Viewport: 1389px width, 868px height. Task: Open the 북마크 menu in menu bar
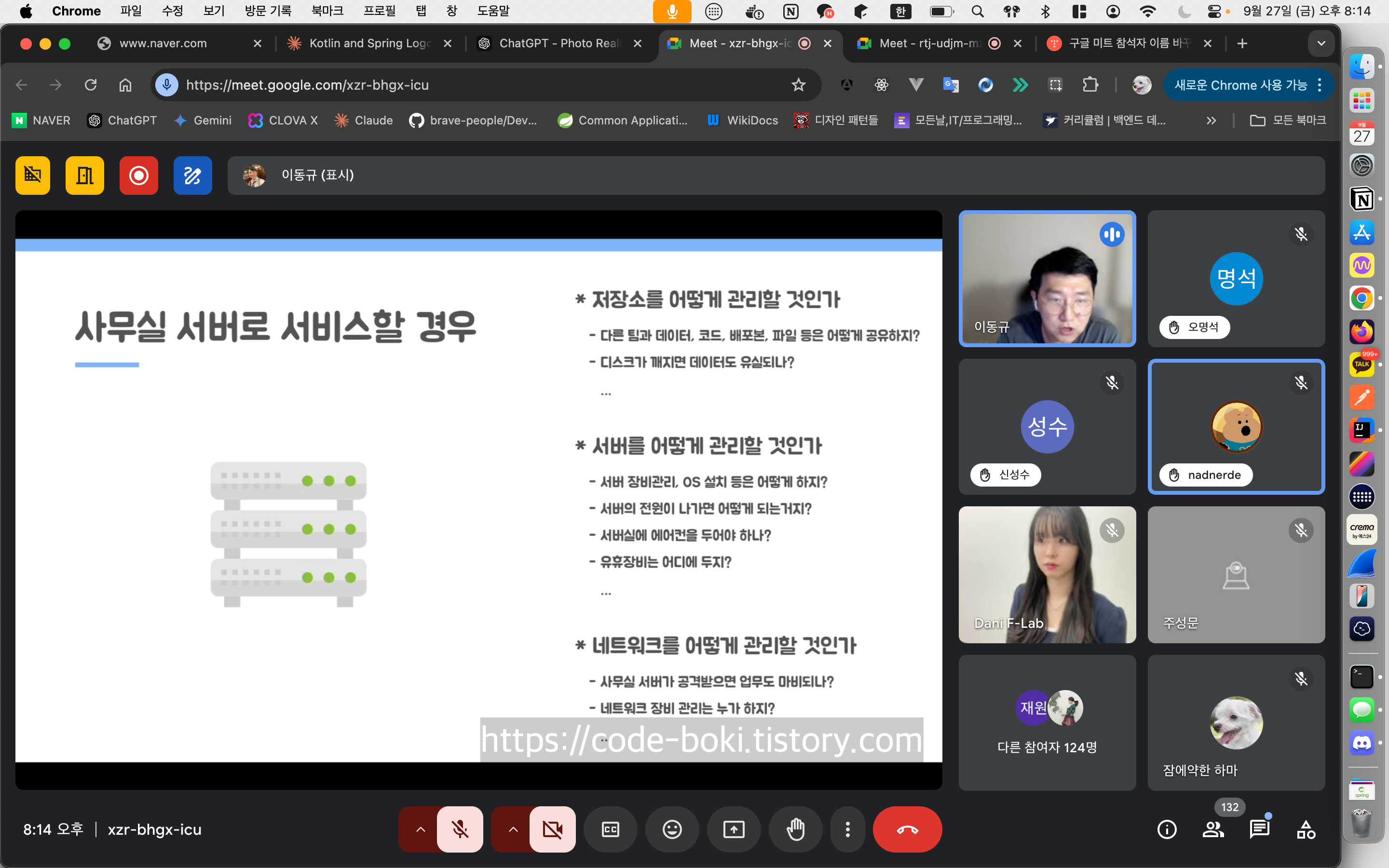click(327, 11)
